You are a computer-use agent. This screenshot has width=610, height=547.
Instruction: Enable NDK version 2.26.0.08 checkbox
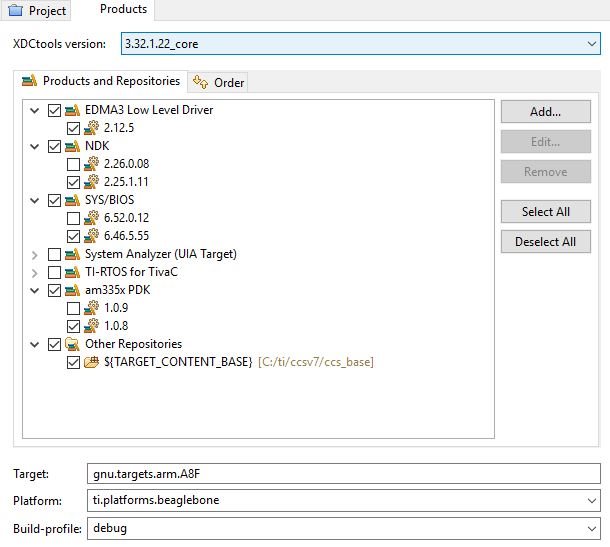pos(73,164)
